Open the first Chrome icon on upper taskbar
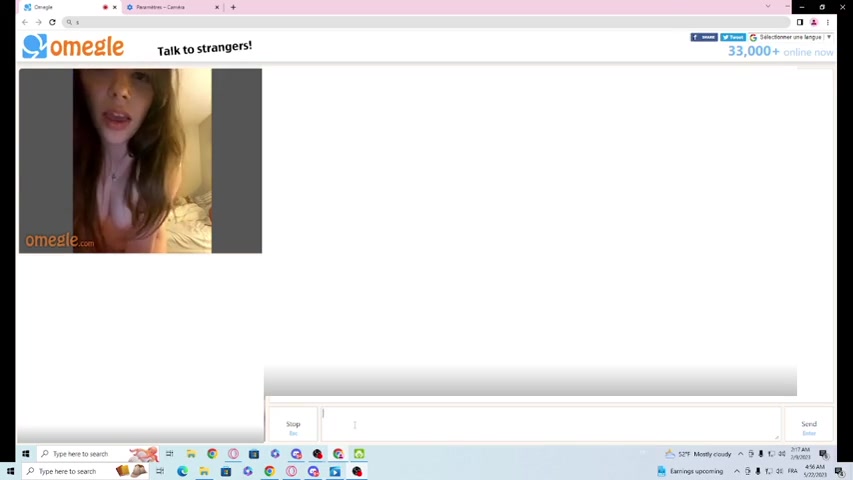Viewport: 853px width, 480px height. pyautogui.click(x=212, y=454)
